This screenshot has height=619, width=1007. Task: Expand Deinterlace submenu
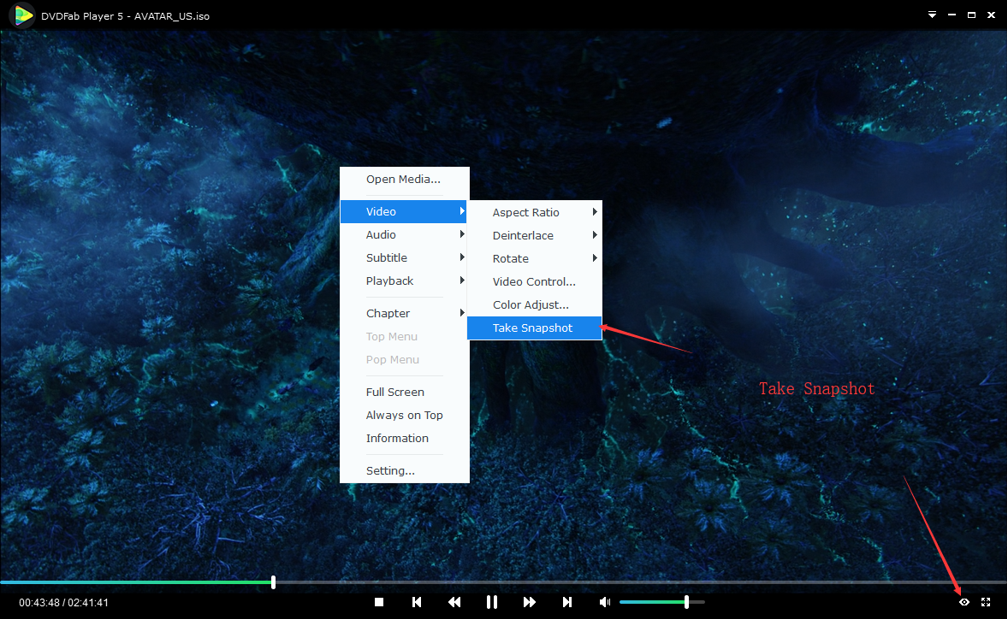[534, 236]
